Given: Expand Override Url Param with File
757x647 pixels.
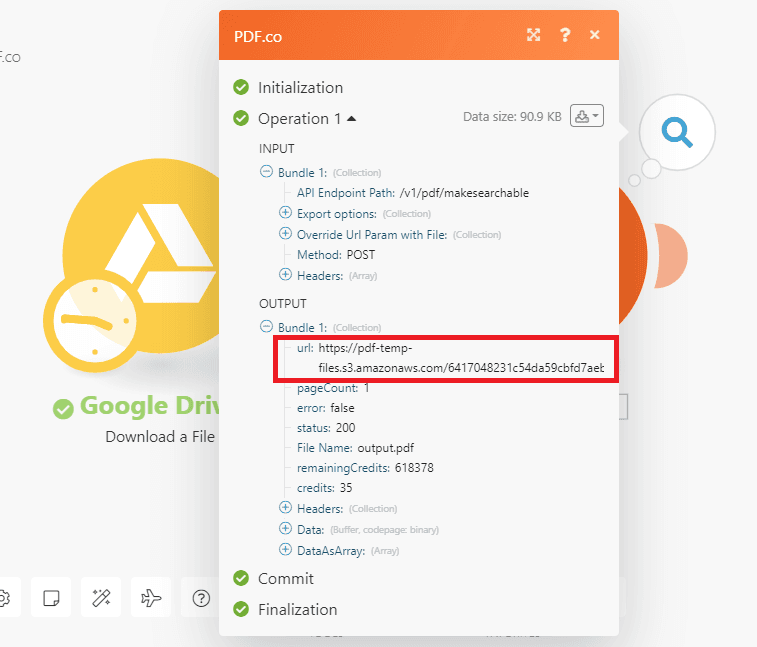Looking at the screenshot, I should 286,234.
